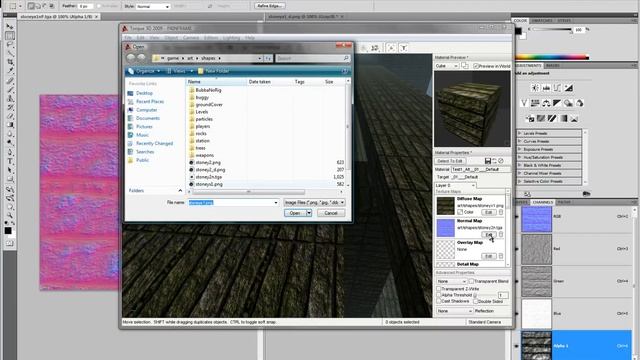The image size is (640, 360).
Task: Click Cancel in the Open dialog
Action: [x=331, y=213]
